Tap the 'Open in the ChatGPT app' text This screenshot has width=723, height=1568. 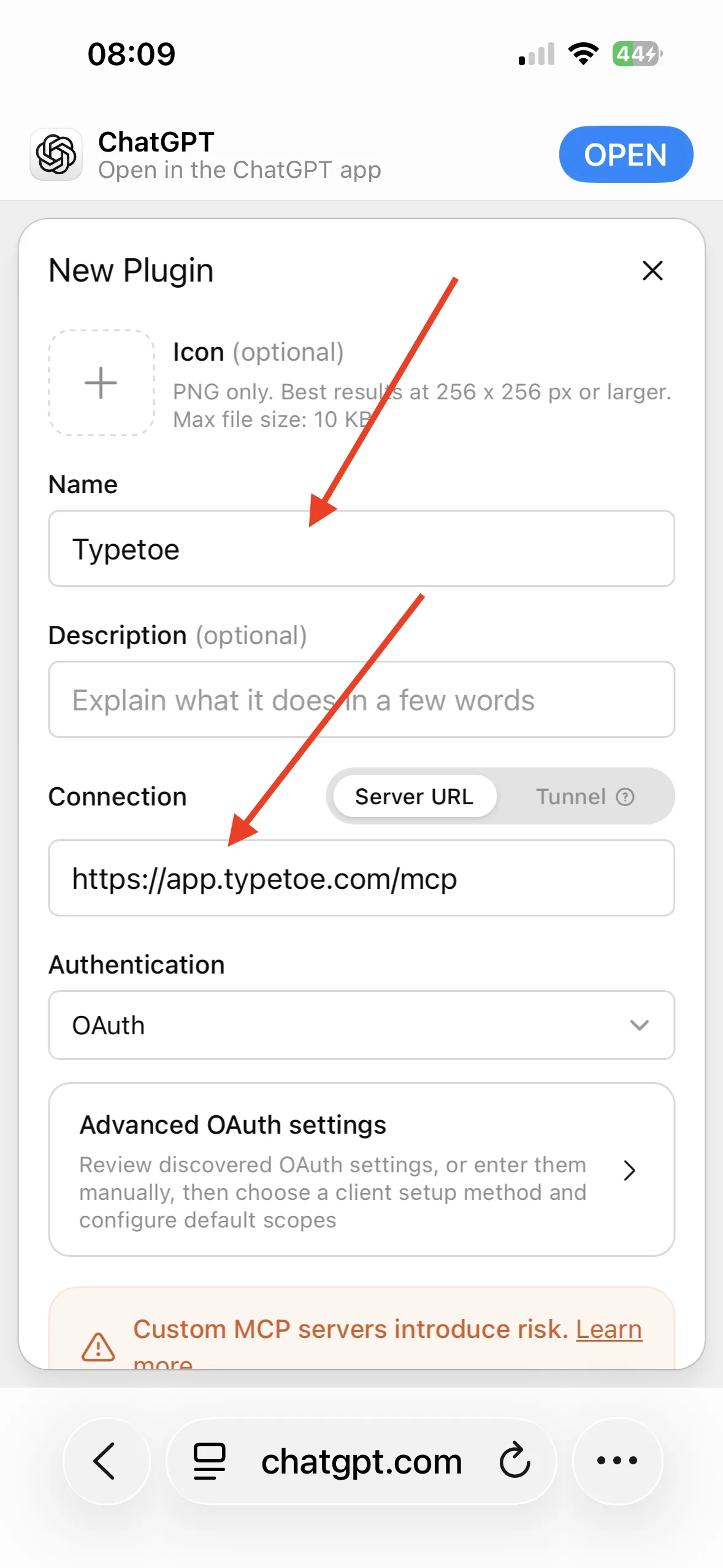coord(240,170)
